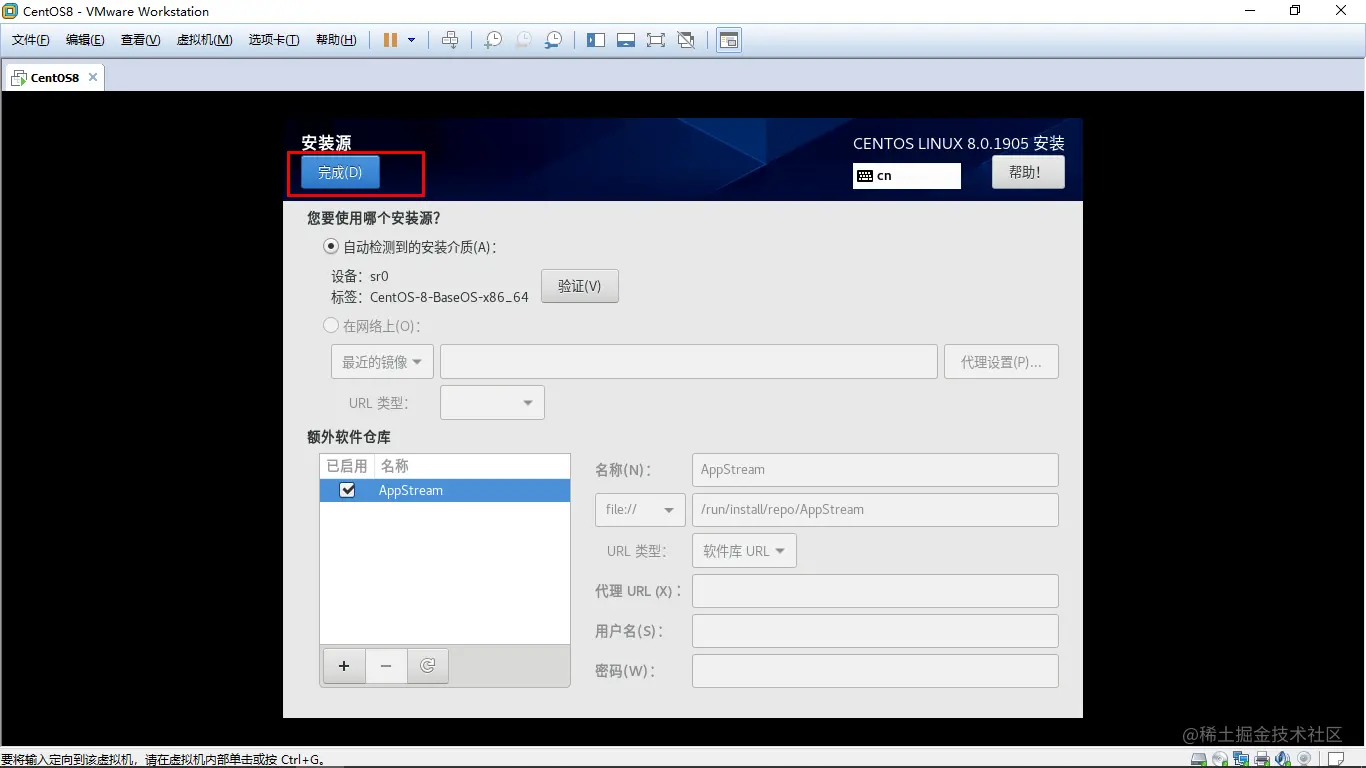Refresh the repository list with circular arrow

pyautogui.click(x=428, y=666)
